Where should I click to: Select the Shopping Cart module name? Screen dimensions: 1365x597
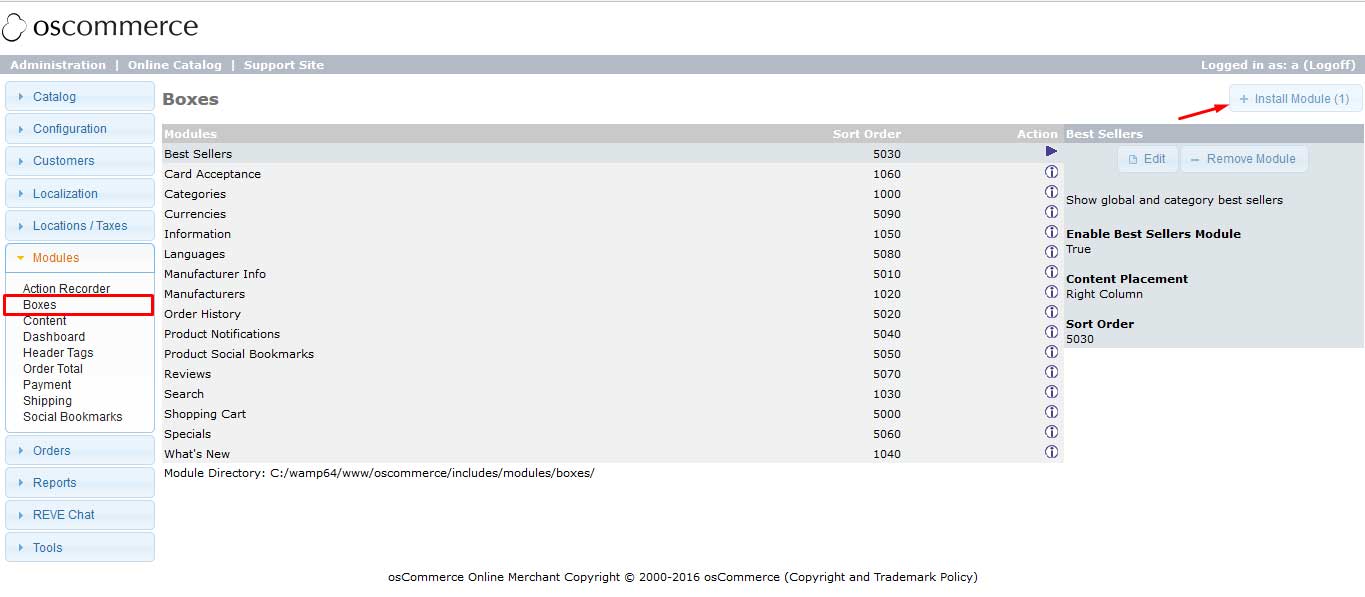click(205, 414)
